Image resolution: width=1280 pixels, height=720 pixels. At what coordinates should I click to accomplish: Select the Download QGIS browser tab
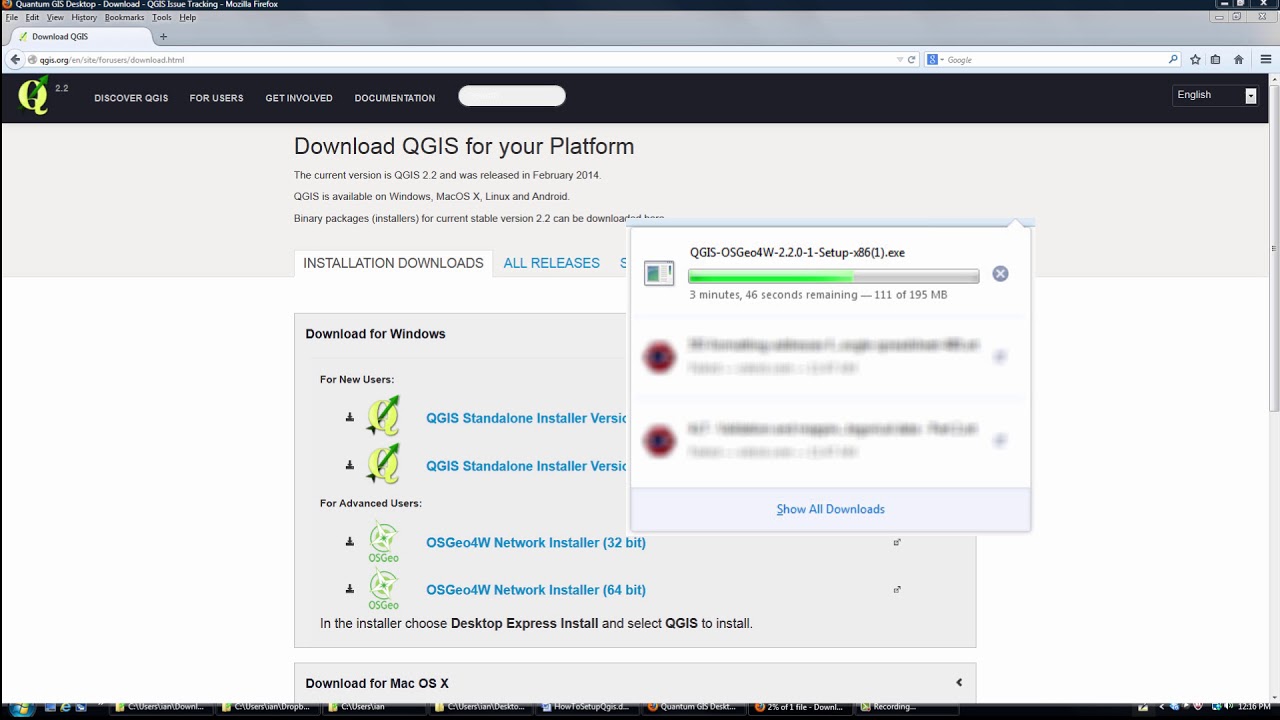(82, 37)
